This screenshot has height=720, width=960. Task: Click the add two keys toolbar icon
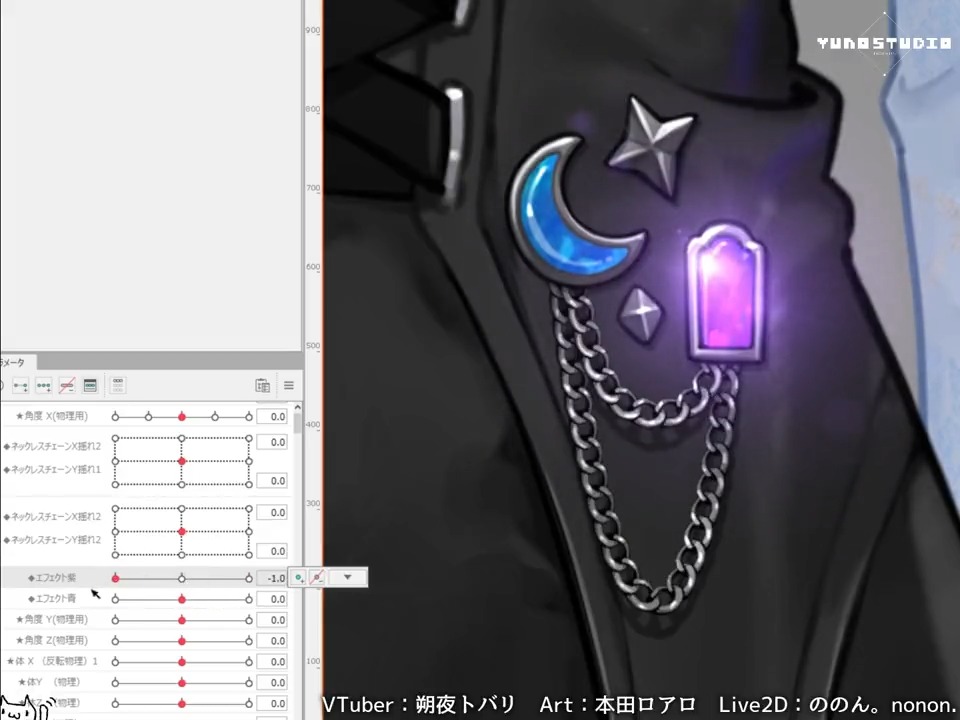point(20,386)
